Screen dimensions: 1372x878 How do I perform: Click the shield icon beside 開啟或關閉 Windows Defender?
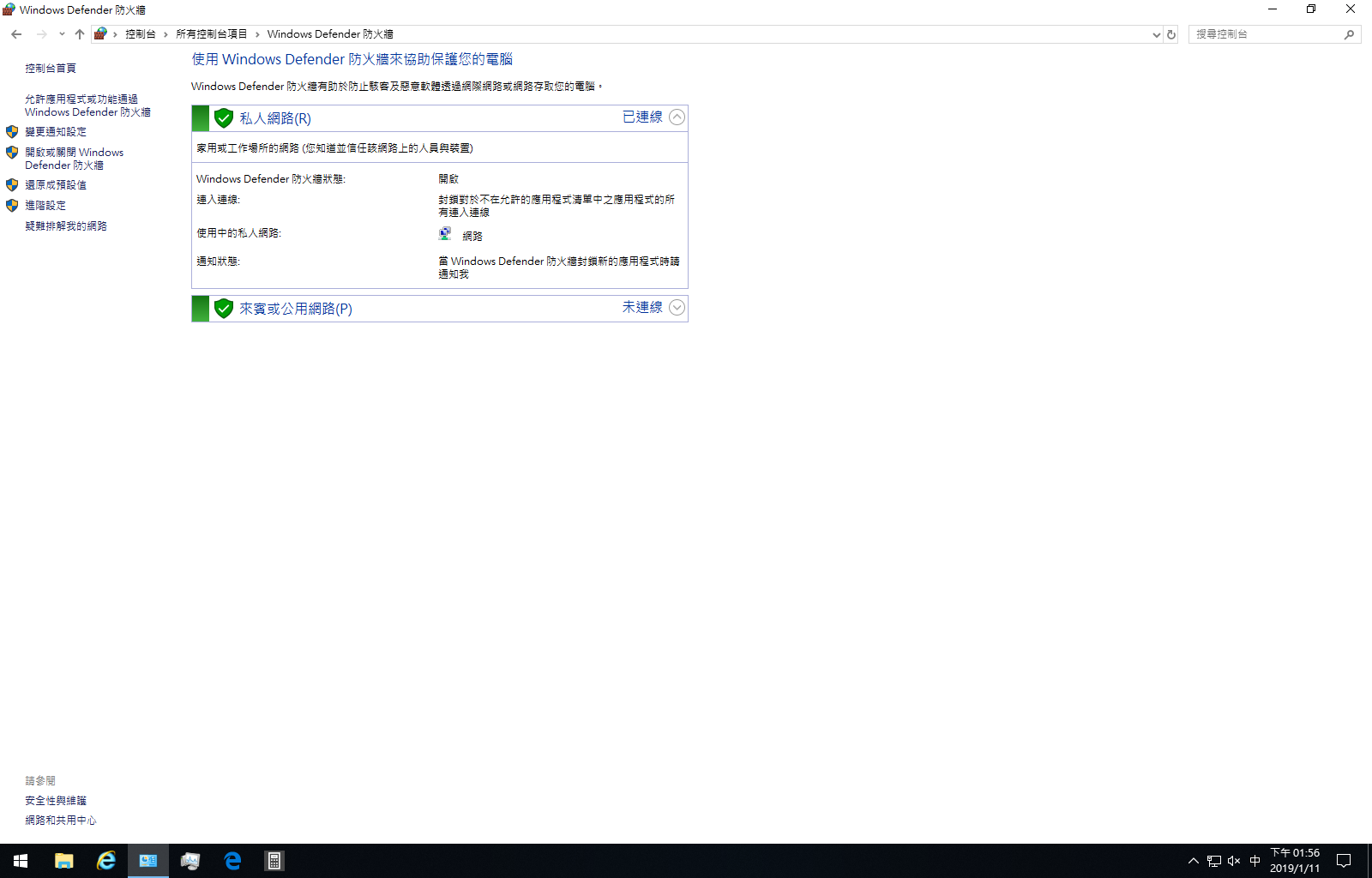[x=12, y=153]
